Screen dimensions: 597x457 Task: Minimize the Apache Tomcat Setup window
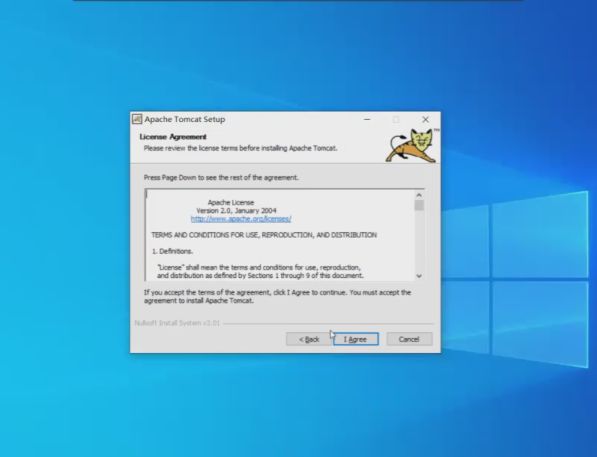367,119
